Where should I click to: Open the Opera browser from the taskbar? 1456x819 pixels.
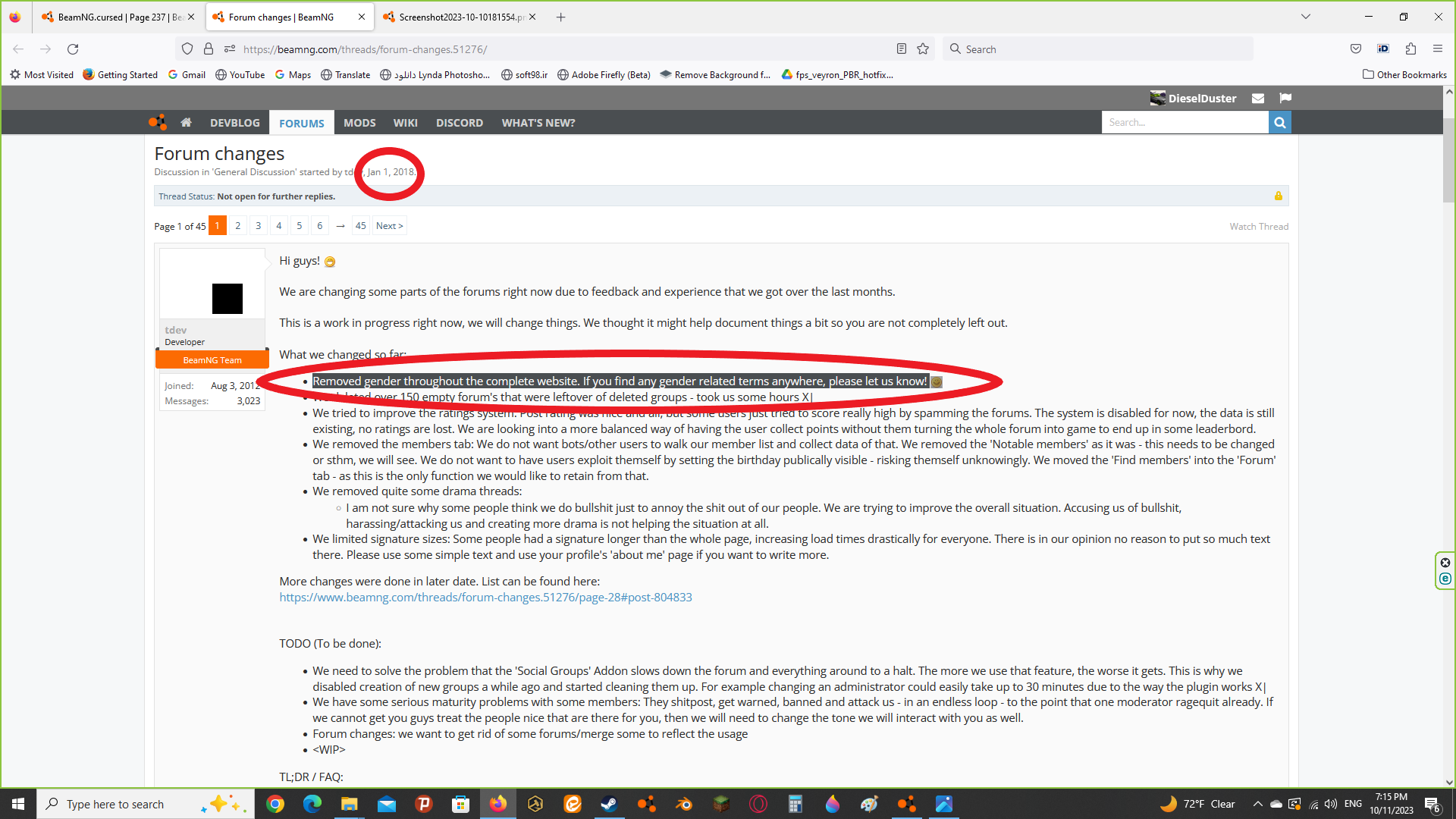click(x=758, y=804)
